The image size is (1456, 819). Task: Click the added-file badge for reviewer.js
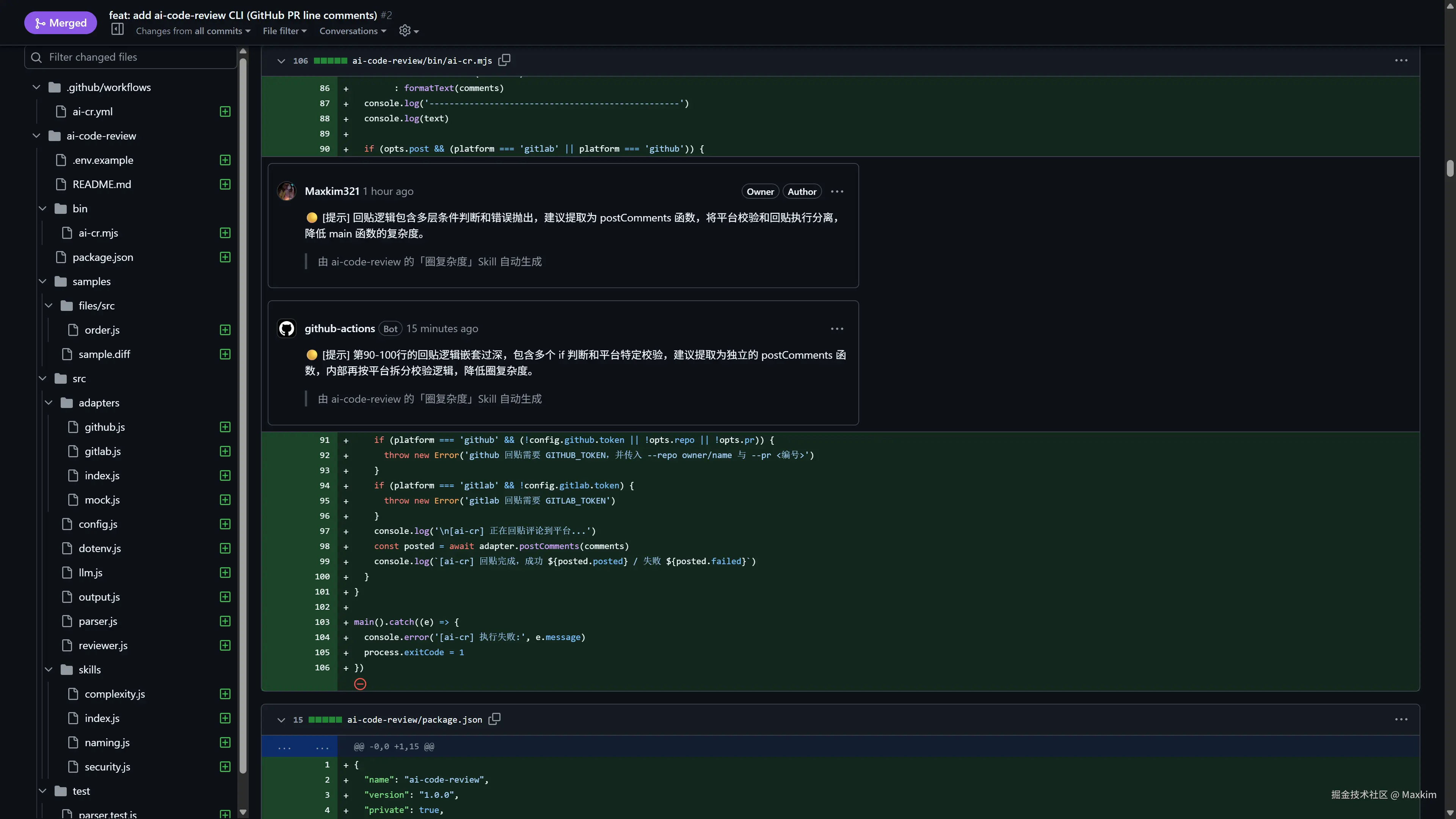click(225, 645)
